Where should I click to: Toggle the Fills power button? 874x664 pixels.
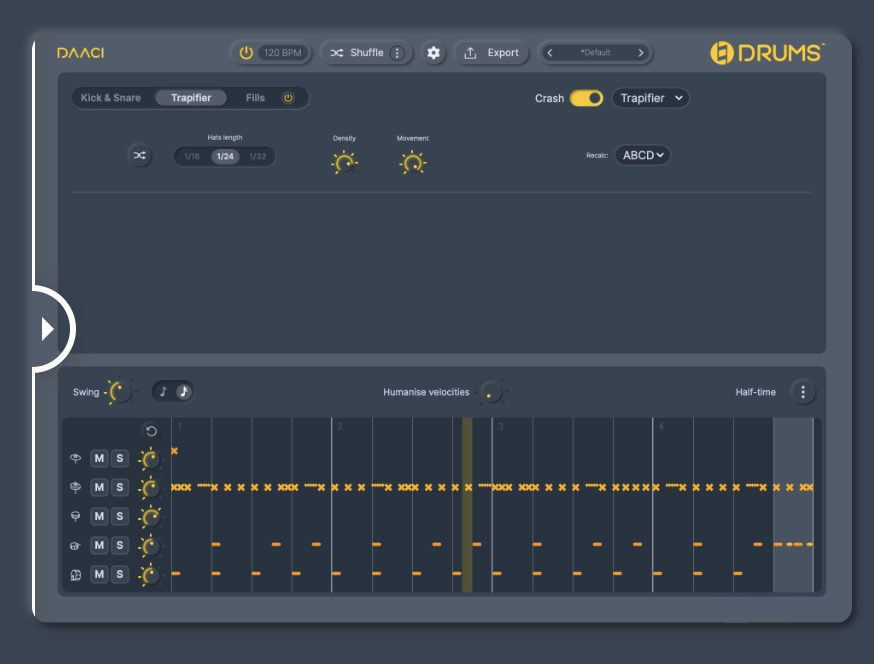tap(288, 98)
